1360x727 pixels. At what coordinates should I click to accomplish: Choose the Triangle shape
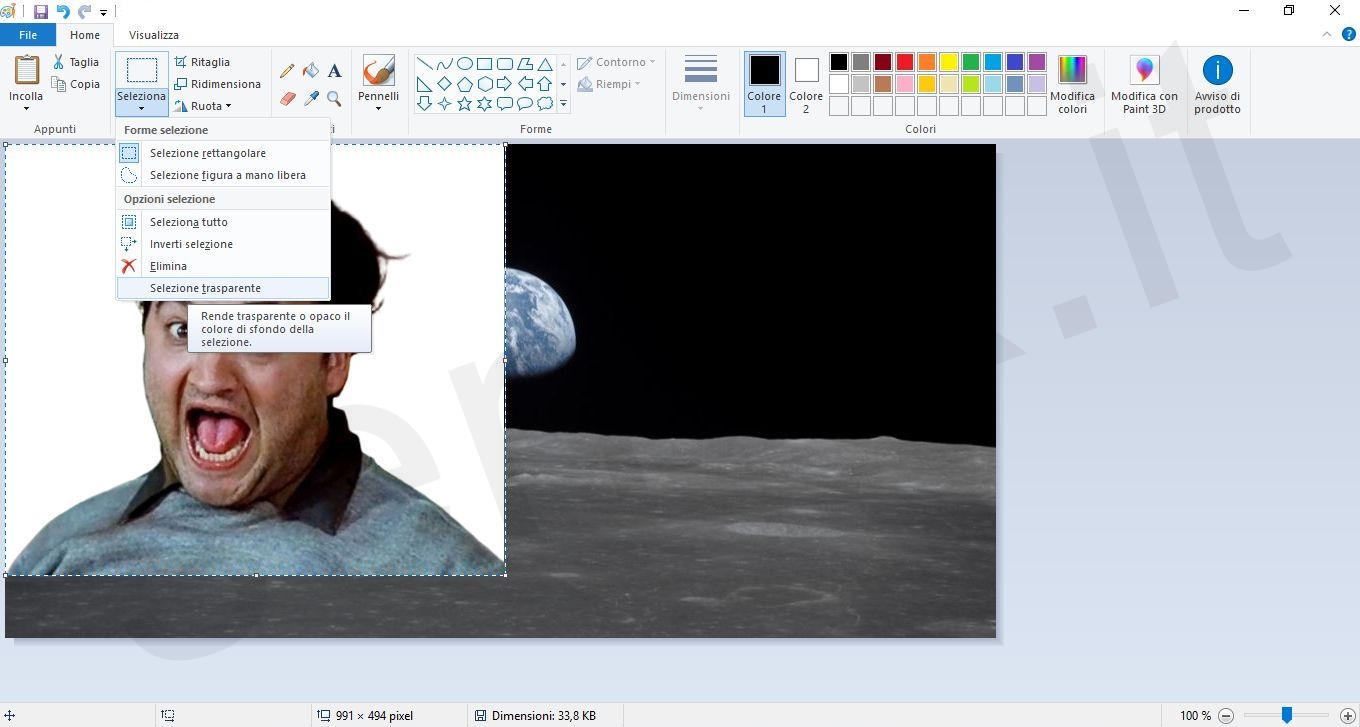(544, 63)
